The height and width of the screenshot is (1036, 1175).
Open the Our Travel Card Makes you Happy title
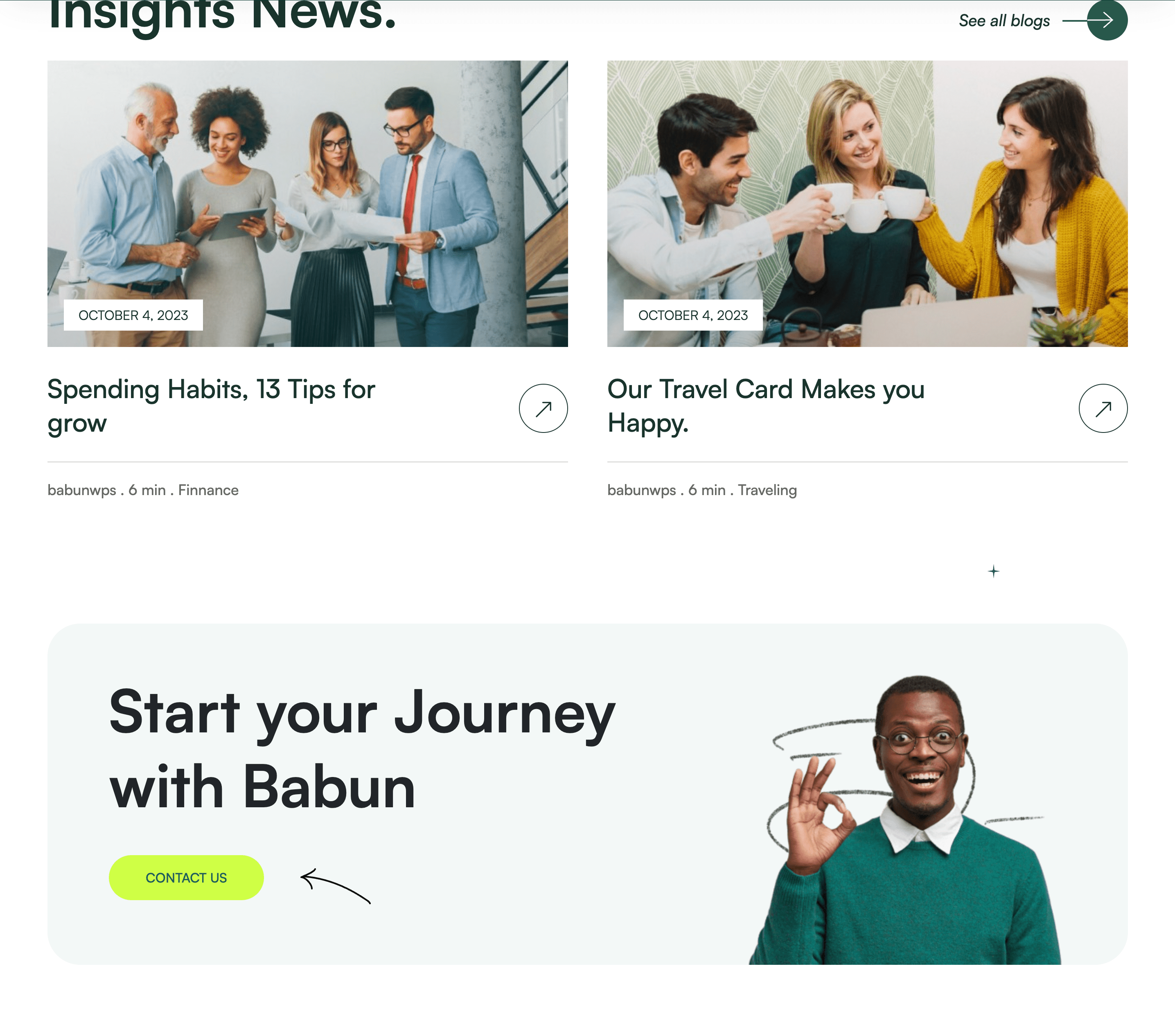tap(766, 405)
